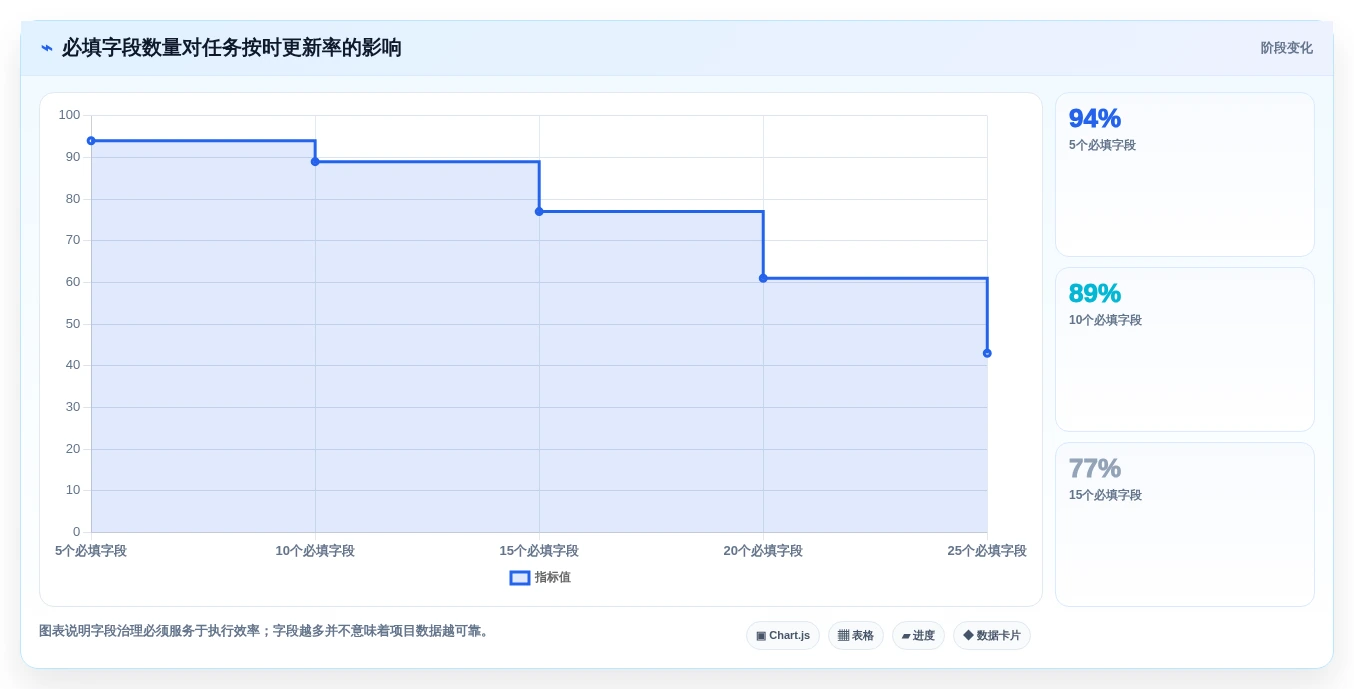Click the 表格 tag chip

tap(856, 636)
